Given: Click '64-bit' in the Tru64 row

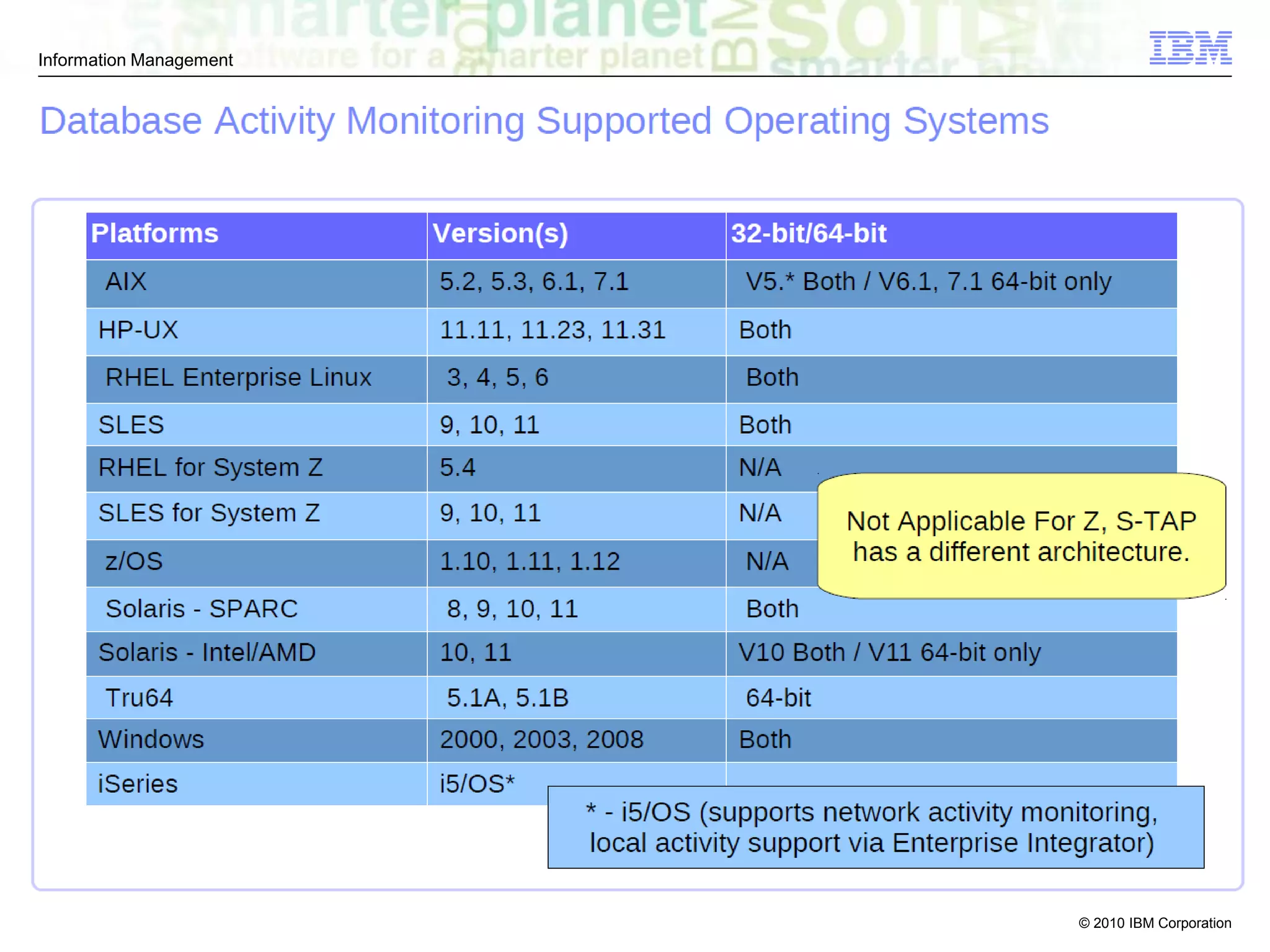Looking at the screenshot, I should pyautogui.click(x=778, y=699).
